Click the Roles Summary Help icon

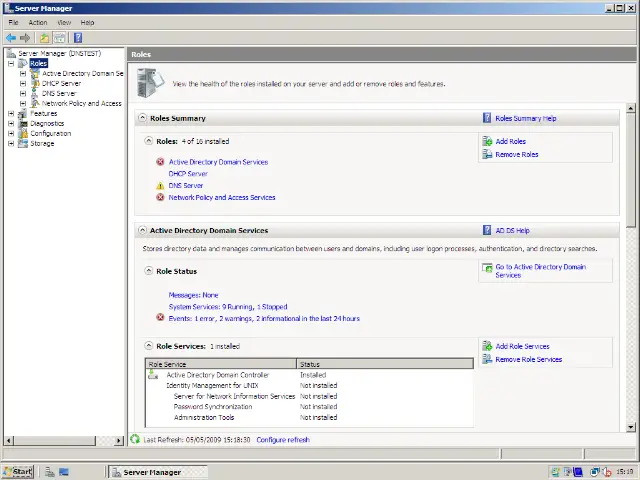click(487, 118)
